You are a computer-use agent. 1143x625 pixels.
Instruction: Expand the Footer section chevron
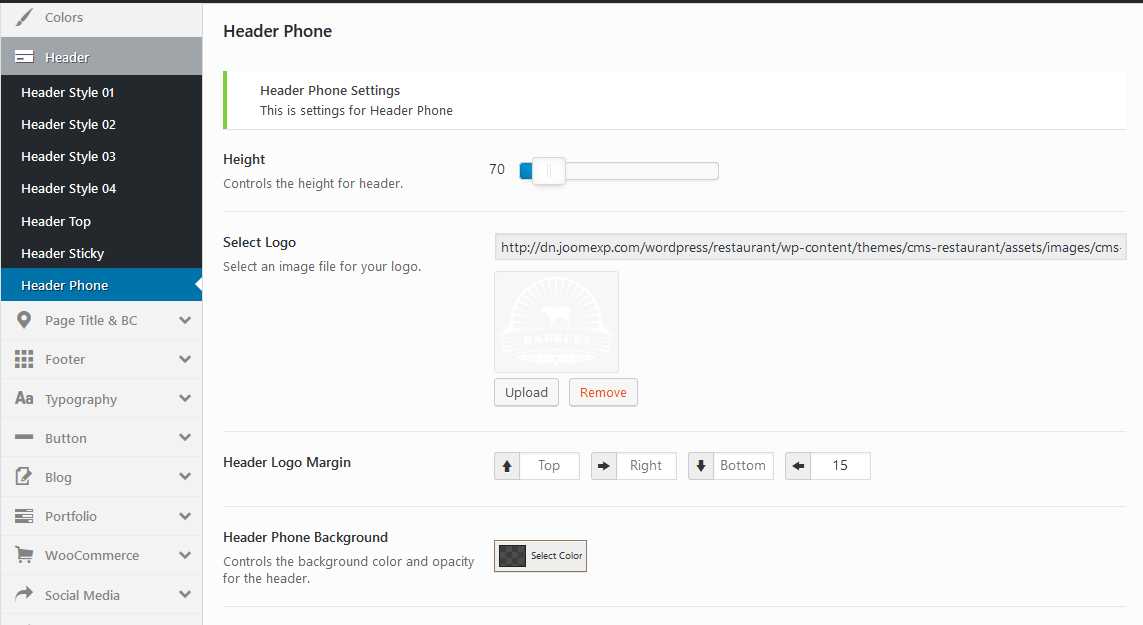[x=185, y=359]
